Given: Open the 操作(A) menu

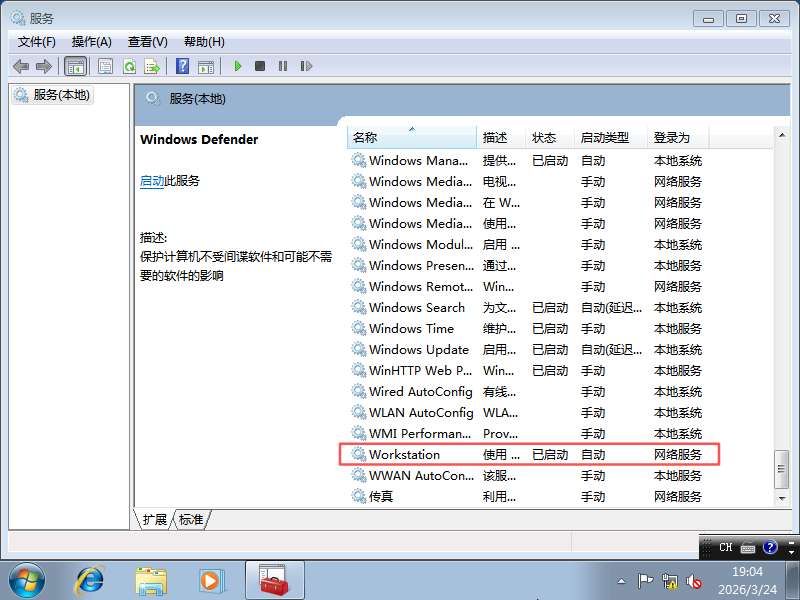Looking at the screenshot, I should (x=92, y=42).
